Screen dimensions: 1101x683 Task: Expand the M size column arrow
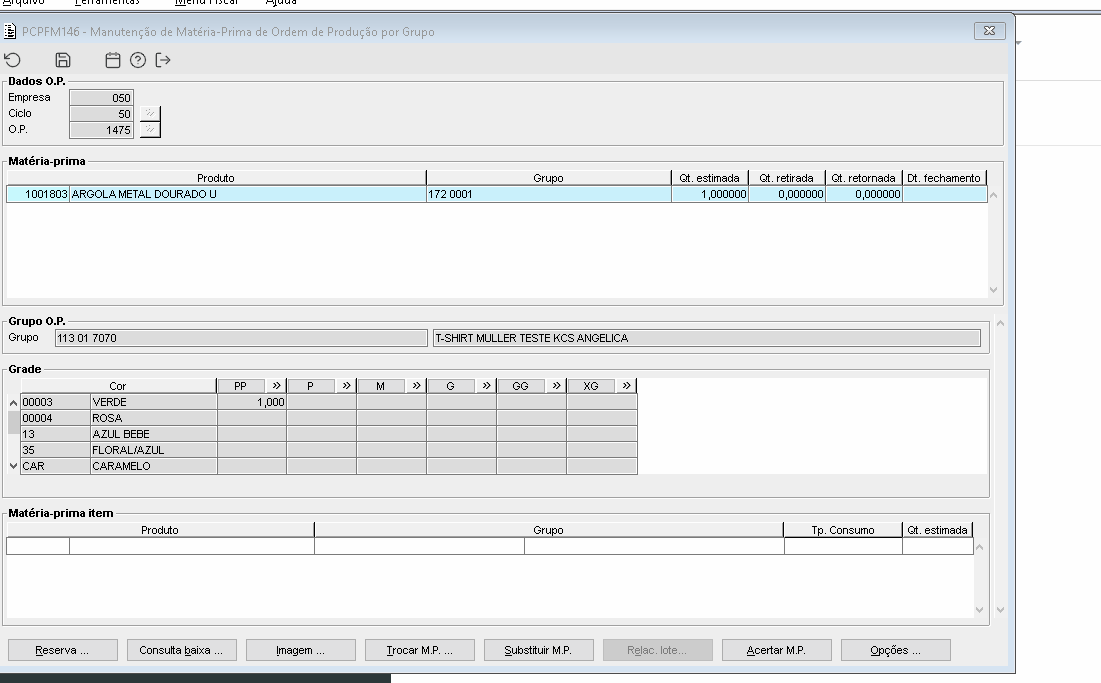[x=416, y=385]
